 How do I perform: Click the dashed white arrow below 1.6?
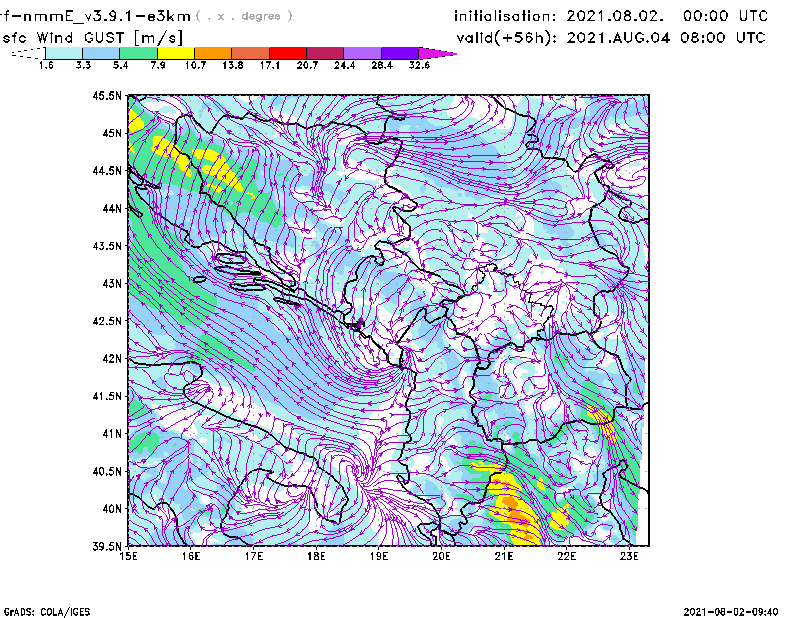click(28, 53)
